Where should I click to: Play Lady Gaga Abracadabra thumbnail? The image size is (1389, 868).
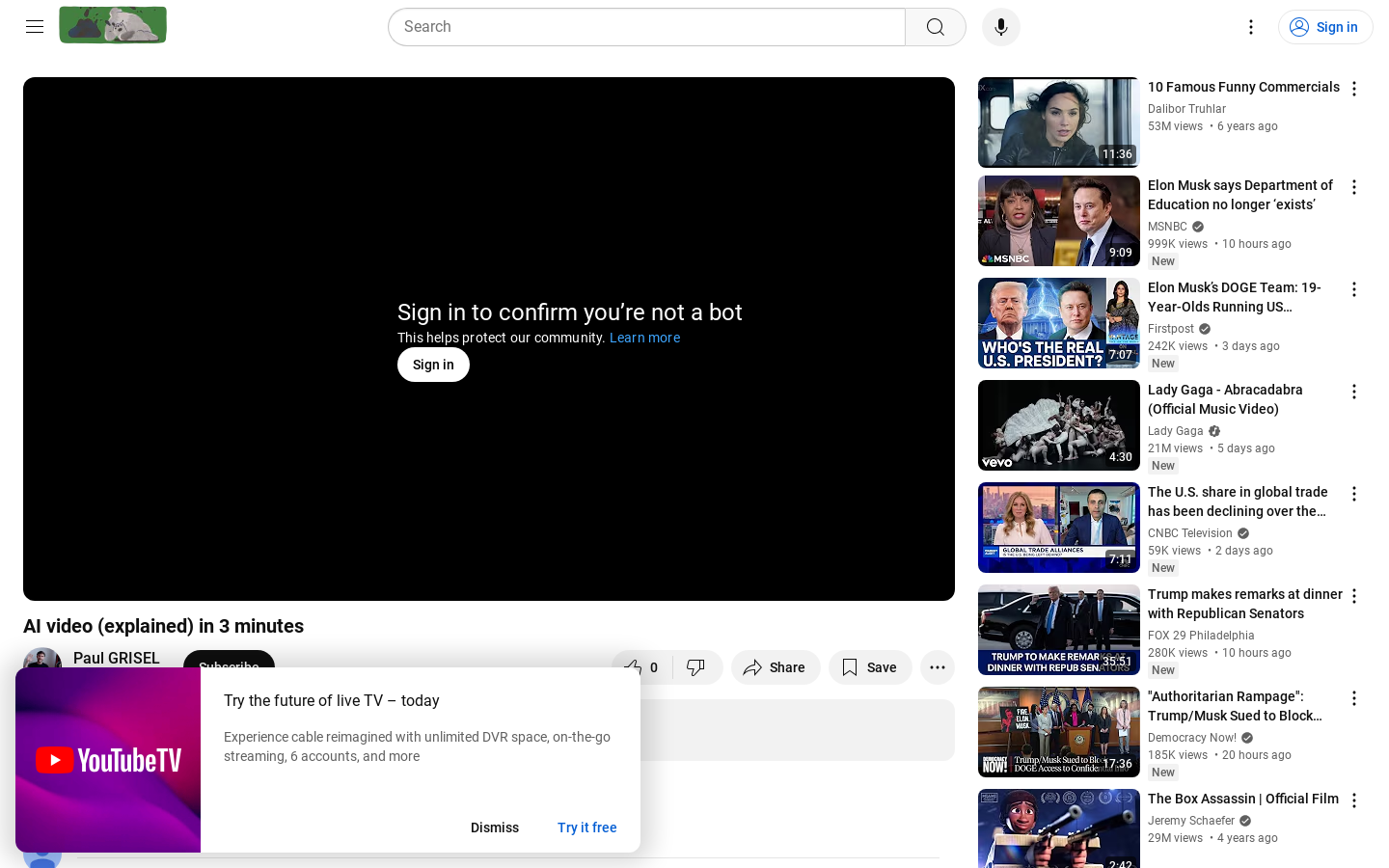click(1059, 425)
